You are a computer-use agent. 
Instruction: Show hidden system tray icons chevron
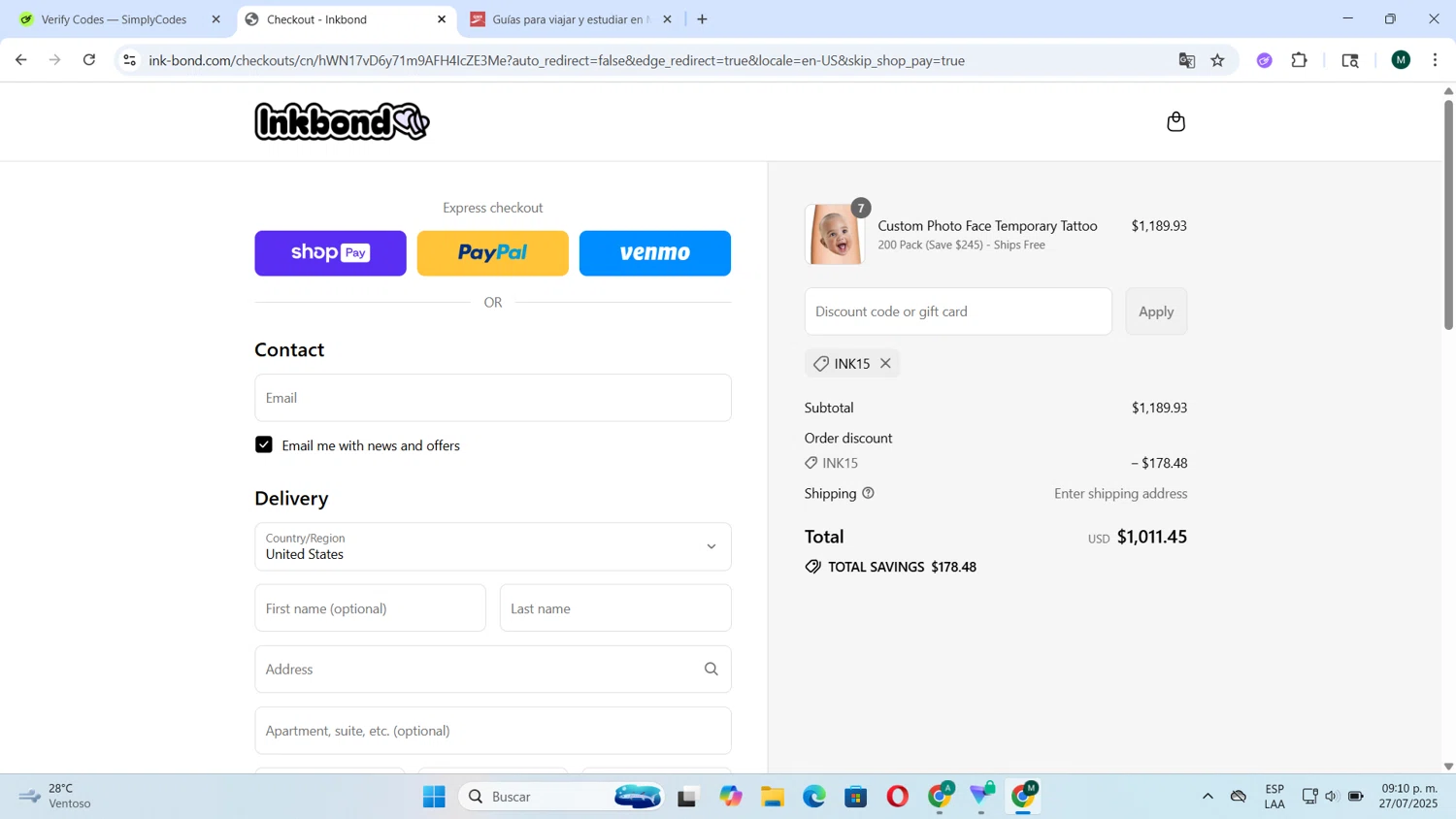point(1208,797)
